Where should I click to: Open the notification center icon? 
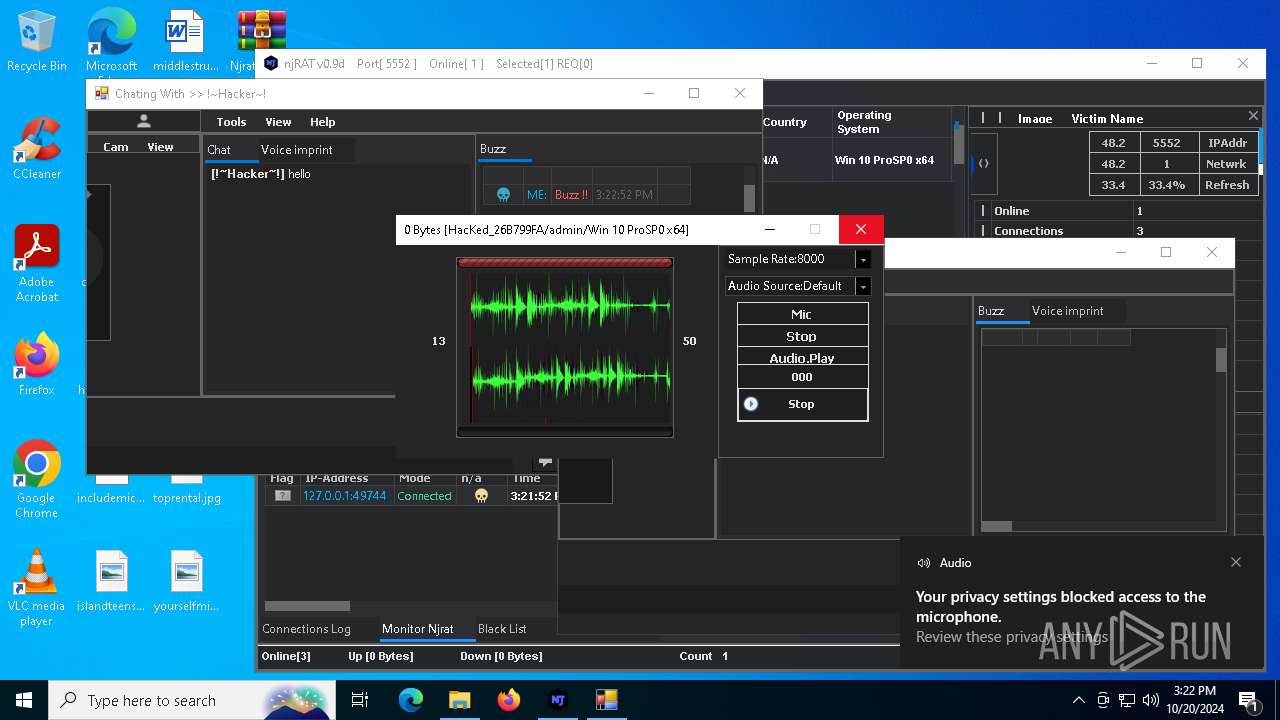point(1248,700)
